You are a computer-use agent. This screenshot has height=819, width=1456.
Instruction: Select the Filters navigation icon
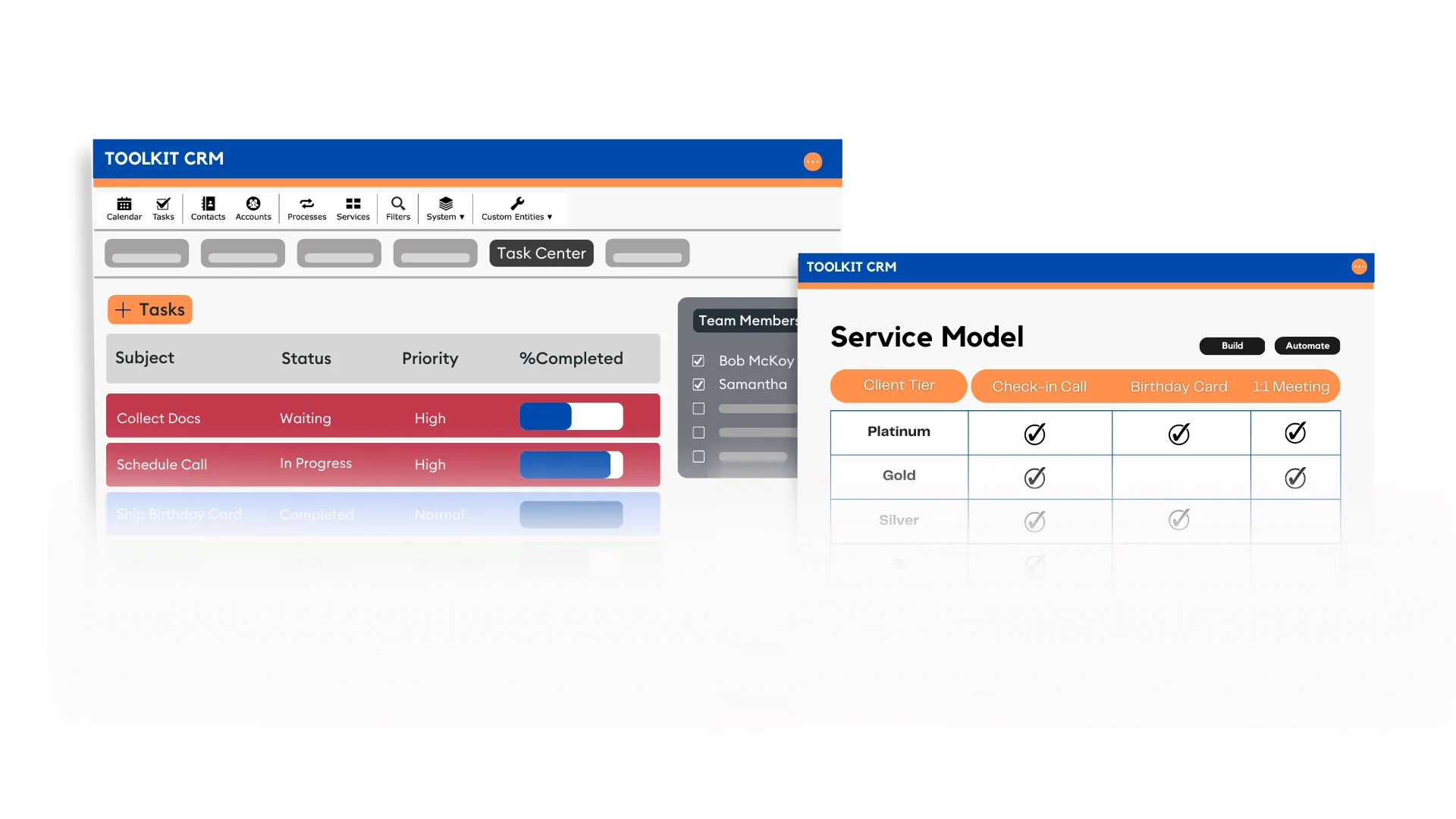(398, 207)
